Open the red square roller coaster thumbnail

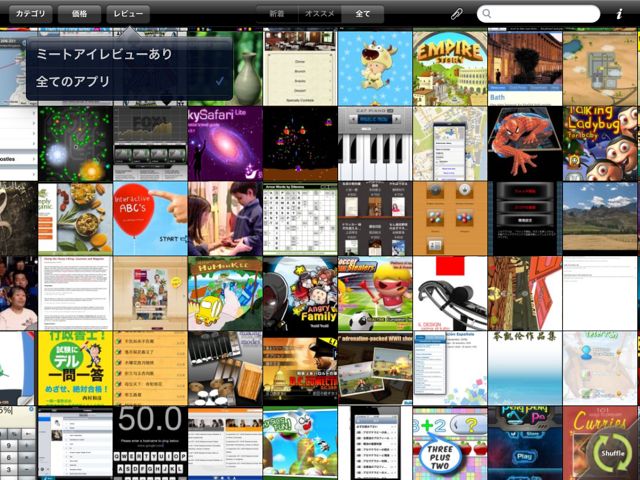(450, 293)
